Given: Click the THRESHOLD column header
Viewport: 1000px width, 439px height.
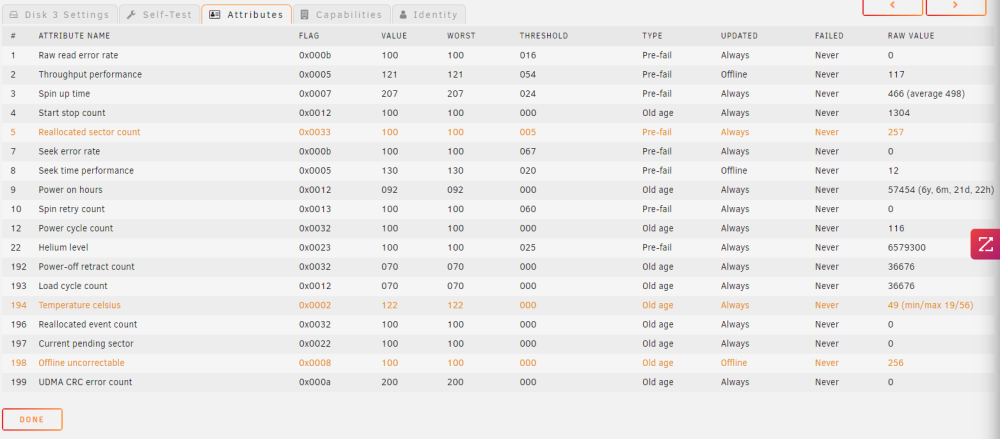Looking at the screenshot, I should (x=543, y=36).
